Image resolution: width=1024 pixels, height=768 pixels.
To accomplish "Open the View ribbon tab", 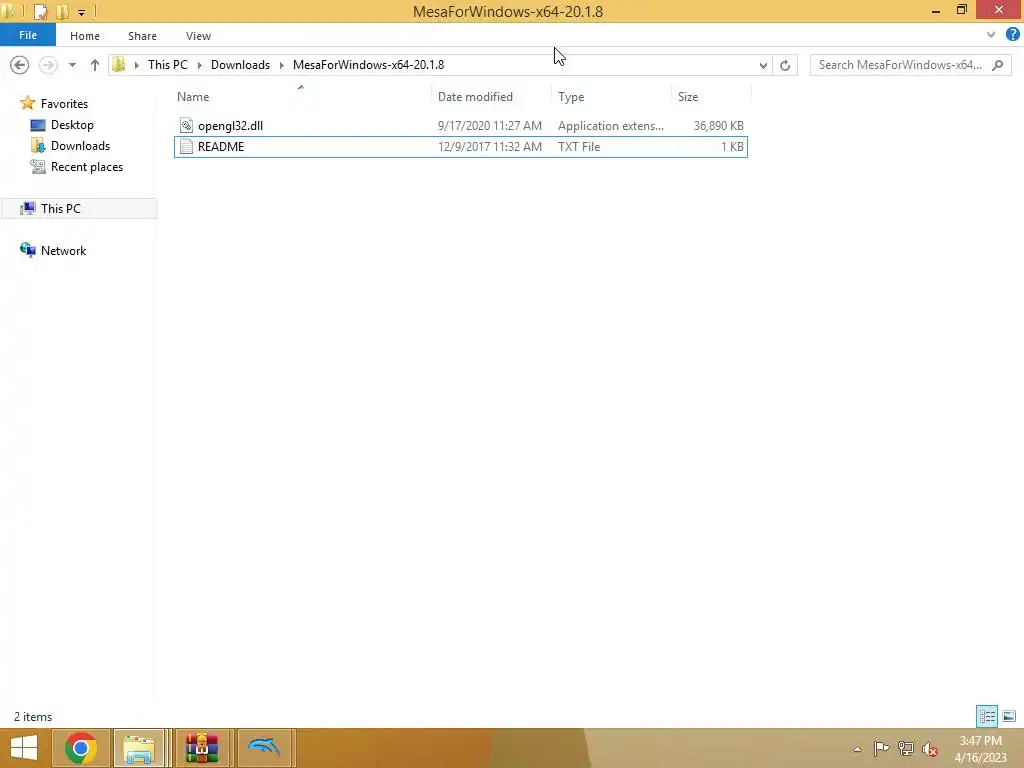I will click(x=198, y=36).
